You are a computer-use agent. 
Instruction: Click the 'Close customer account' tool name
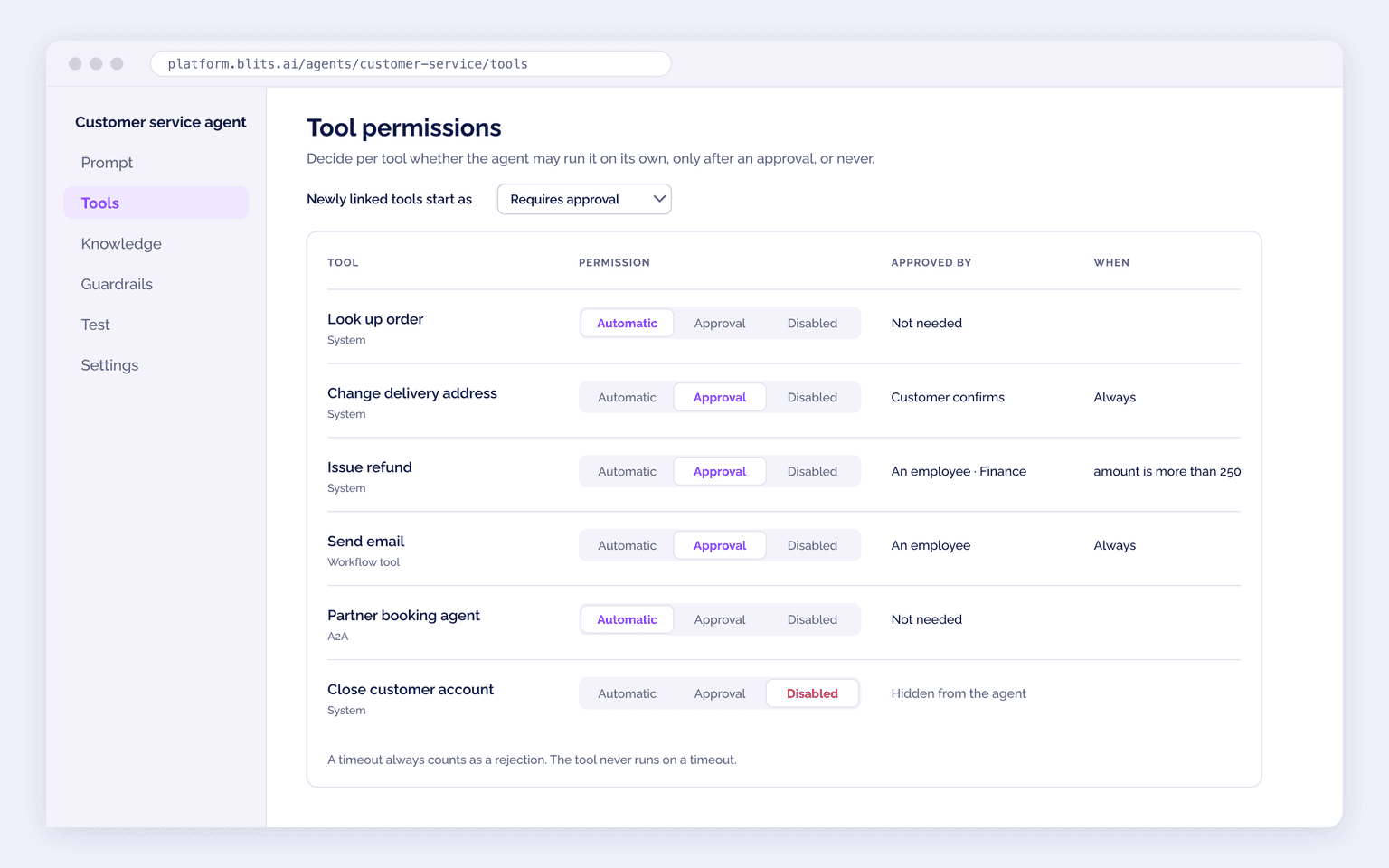point(411,690)
